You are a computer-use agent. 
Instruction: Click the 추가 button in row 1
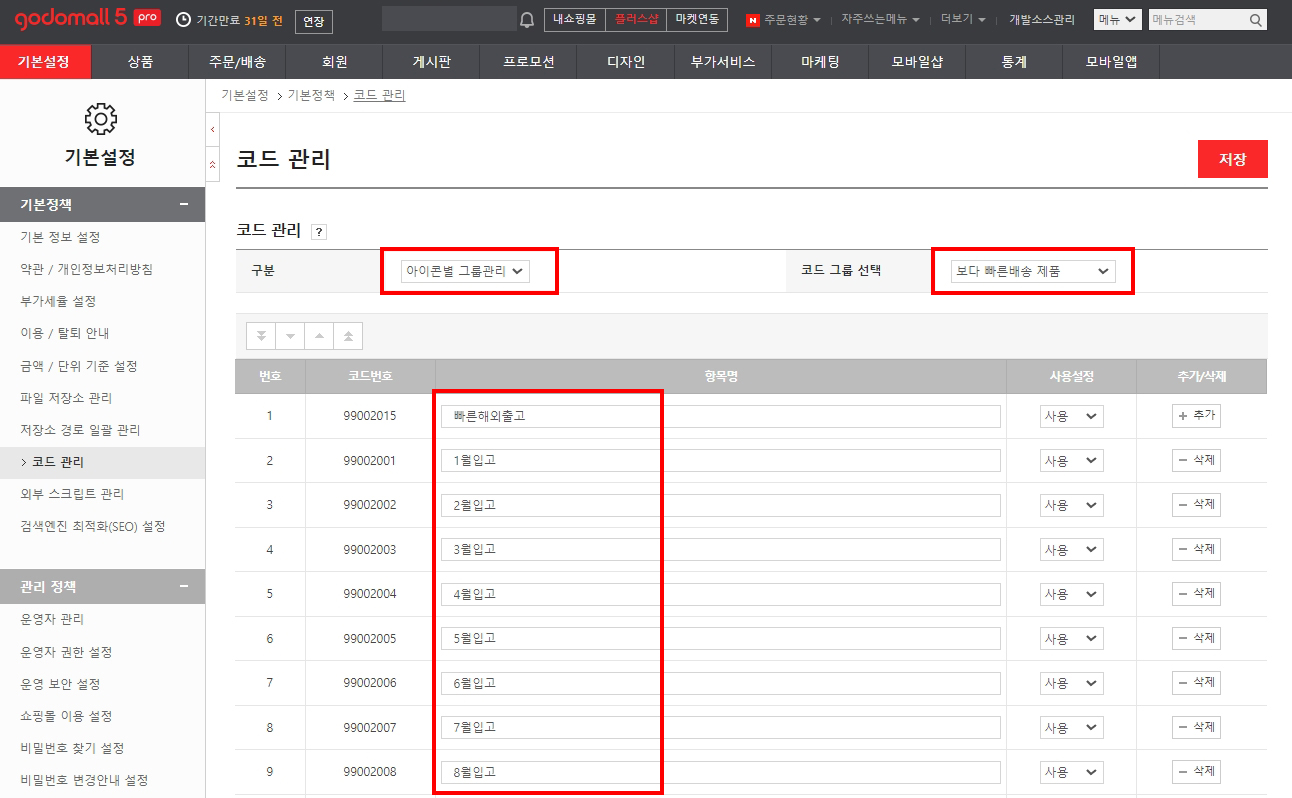pyautogui.click(x=1196, y=416)
